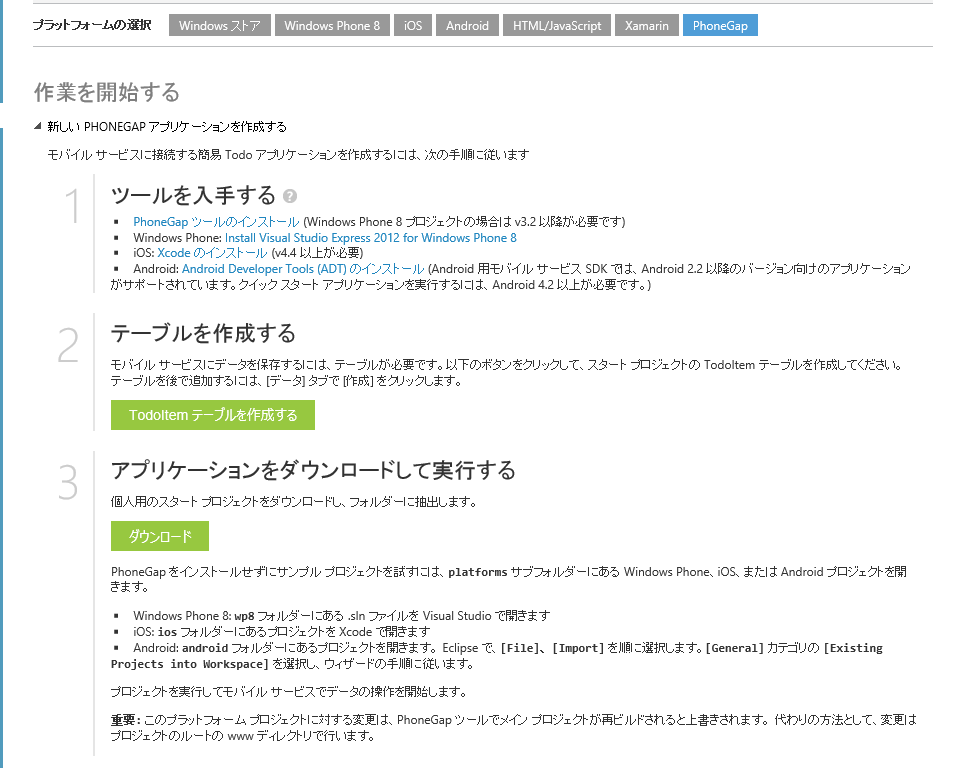Image resolution: width=959 pixels, height=768 pixels.
Task: Click the bold platforms folder name text
Action: click(x=478, y=572)
